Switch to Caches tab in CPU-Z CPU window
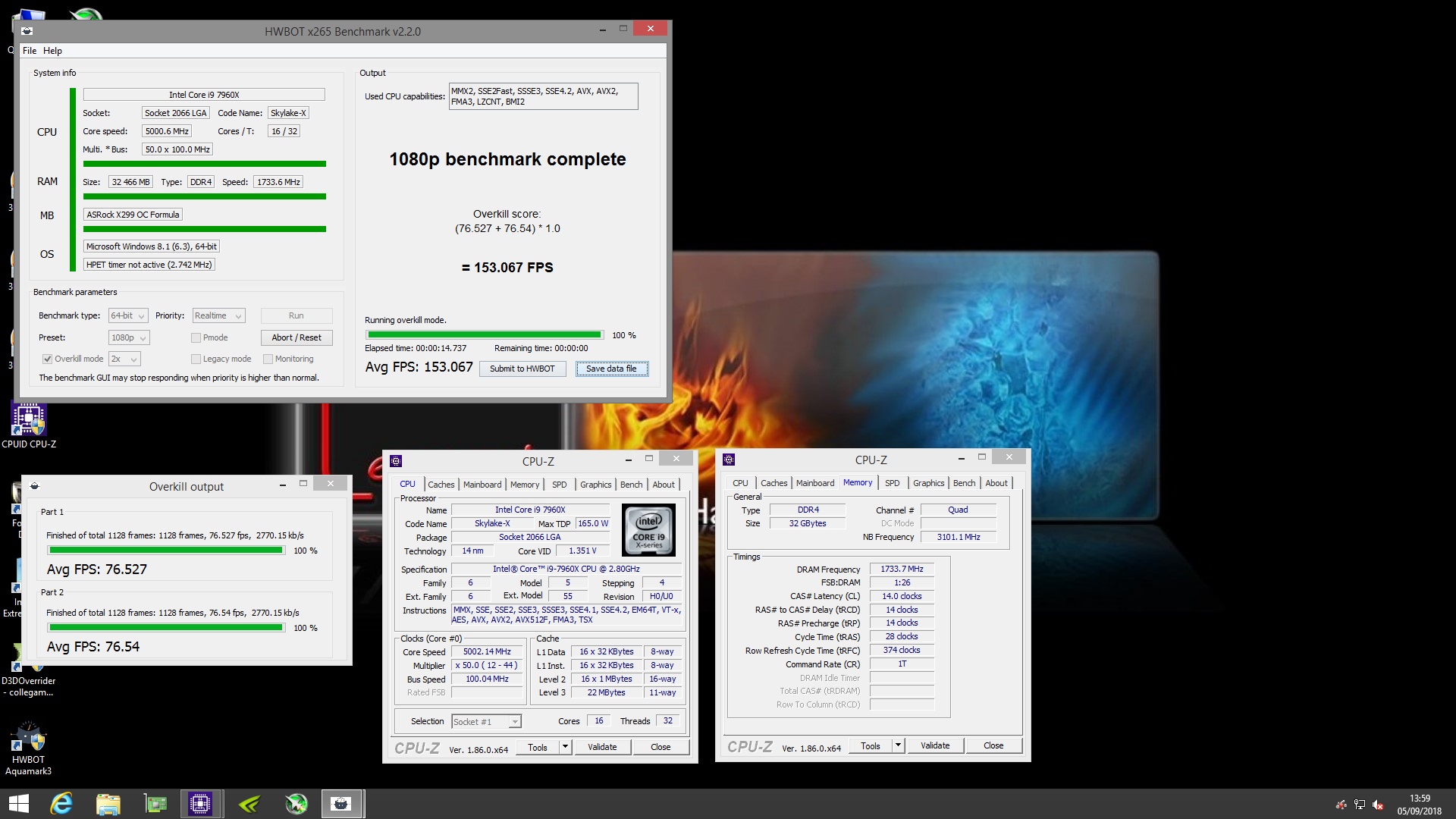The height and width of the screenshot is (819, 1456). [441, 485]
